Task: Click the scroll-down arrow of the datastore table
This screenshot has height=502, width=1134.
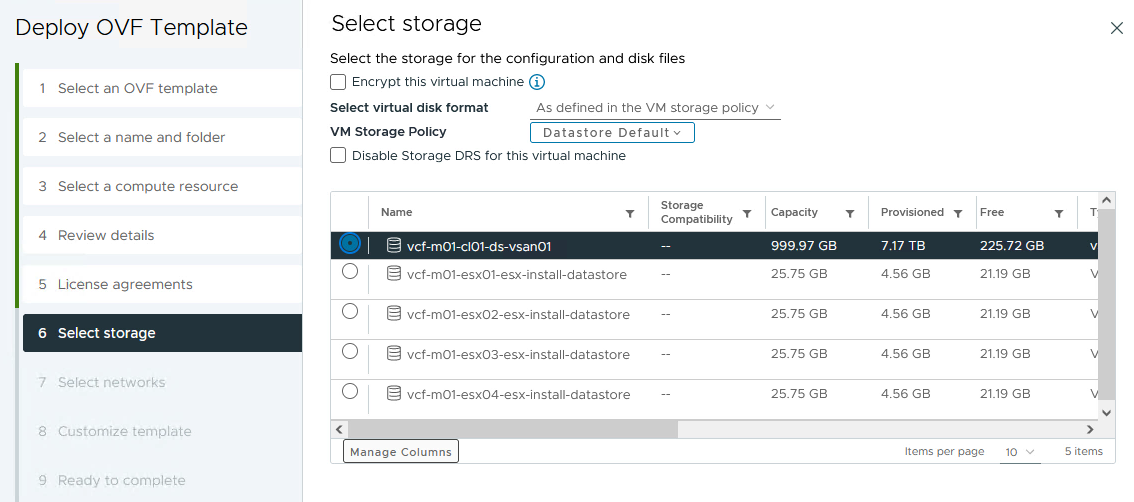Action: pos(1107,411)
